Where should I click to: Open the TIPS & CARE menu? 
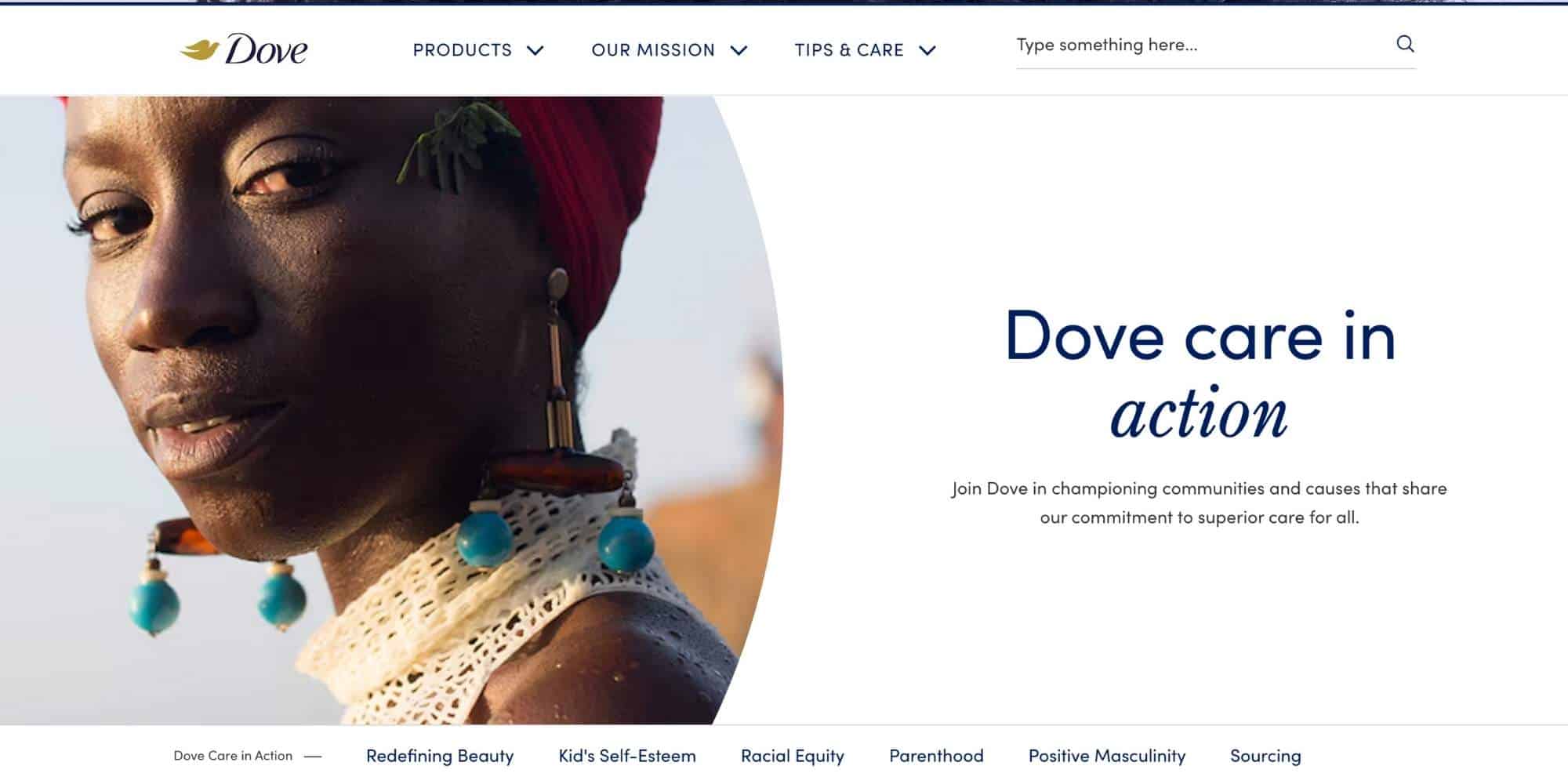(849, 50)
